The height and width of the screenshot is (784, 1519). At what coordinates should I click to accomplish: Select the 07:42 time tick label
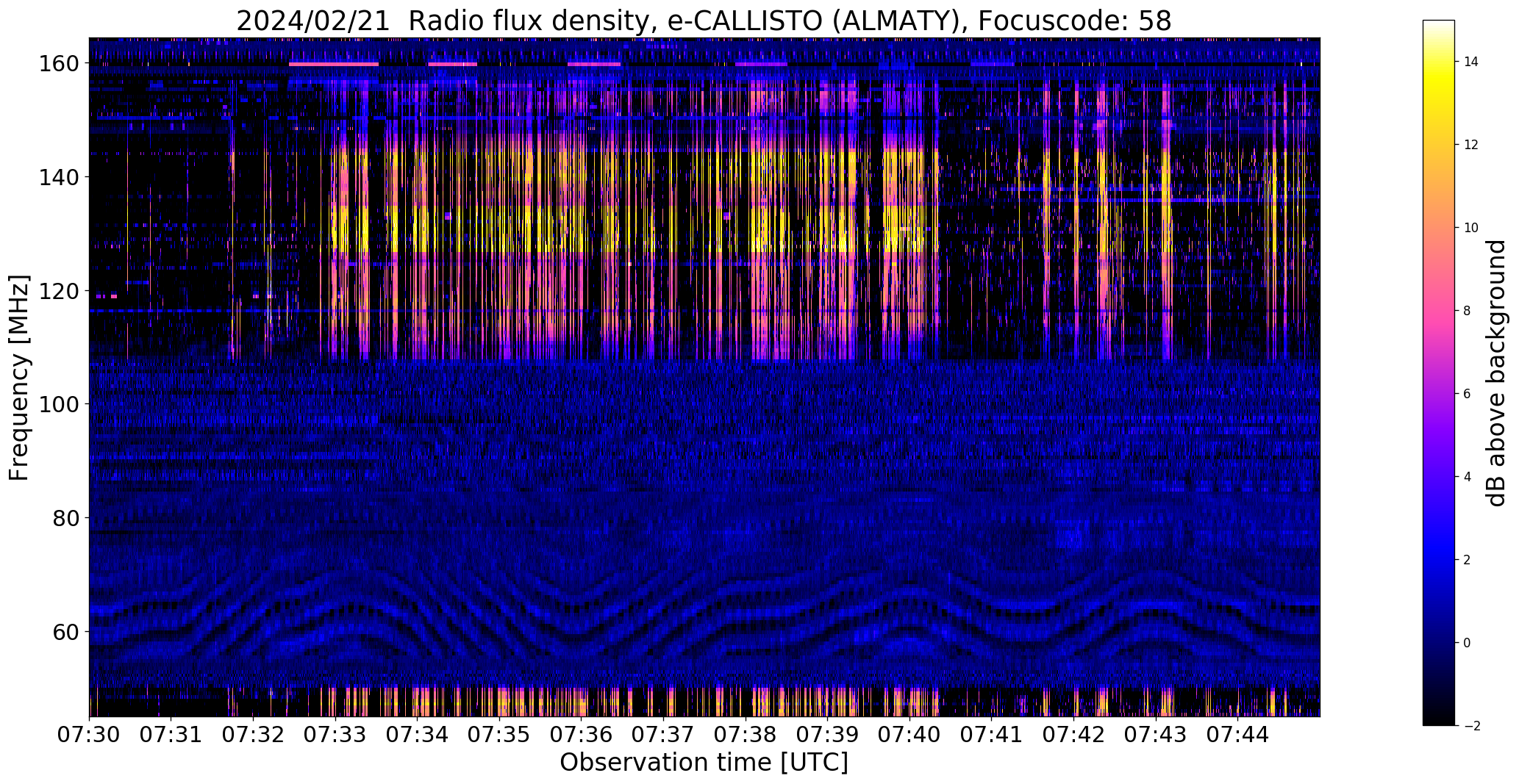[x=1074, y=735]
